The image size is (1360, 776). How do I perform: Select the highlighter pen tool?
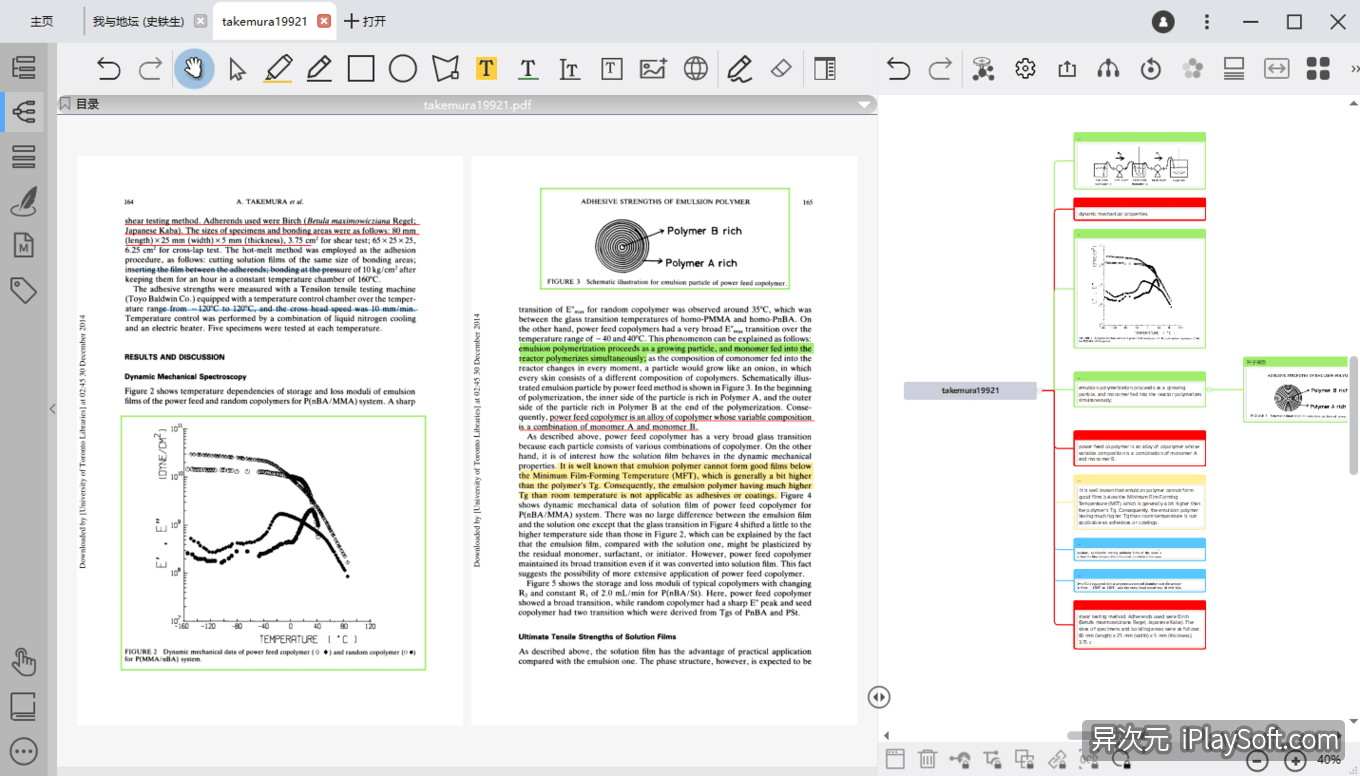[279, 68]
